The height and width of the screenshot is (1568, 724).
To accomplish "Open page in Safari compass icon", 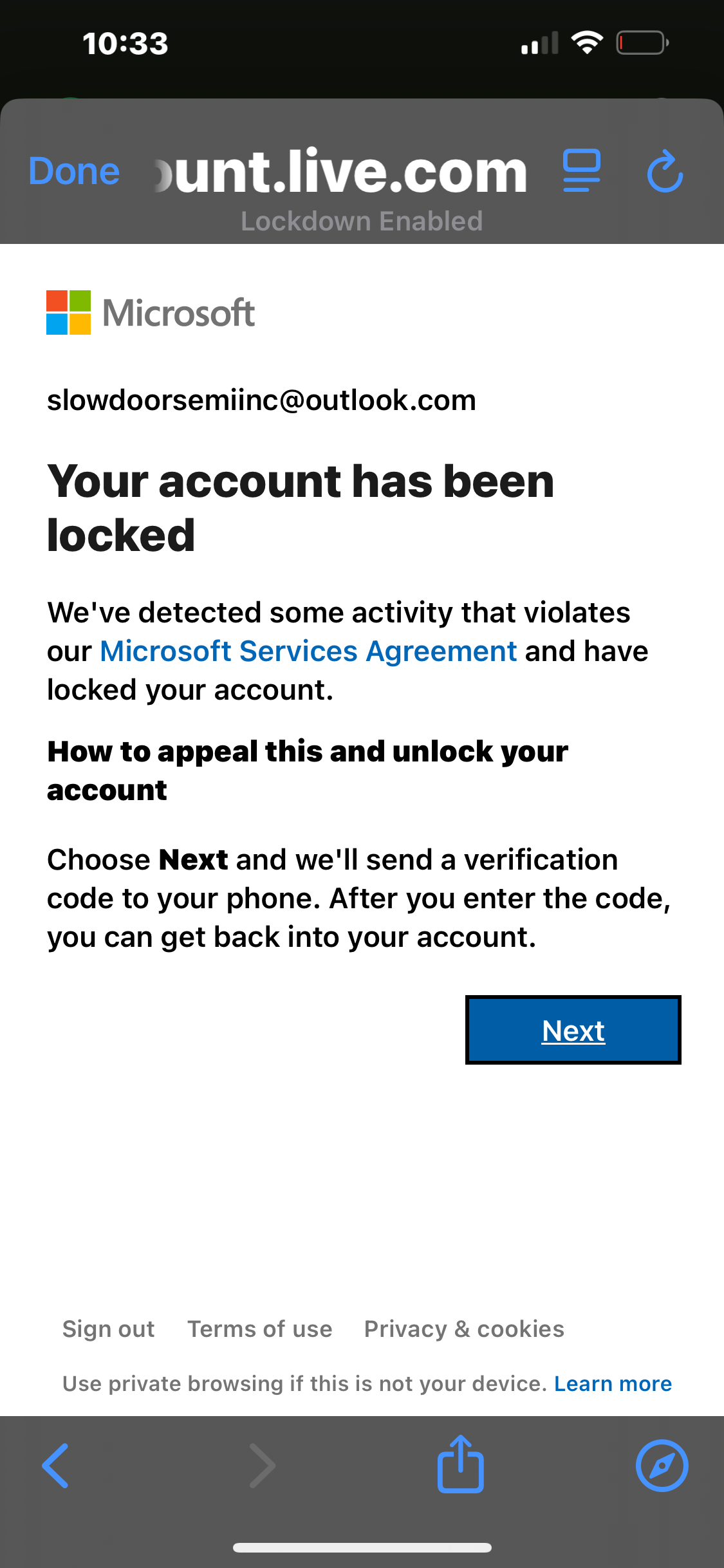I will coord(662,1466).
